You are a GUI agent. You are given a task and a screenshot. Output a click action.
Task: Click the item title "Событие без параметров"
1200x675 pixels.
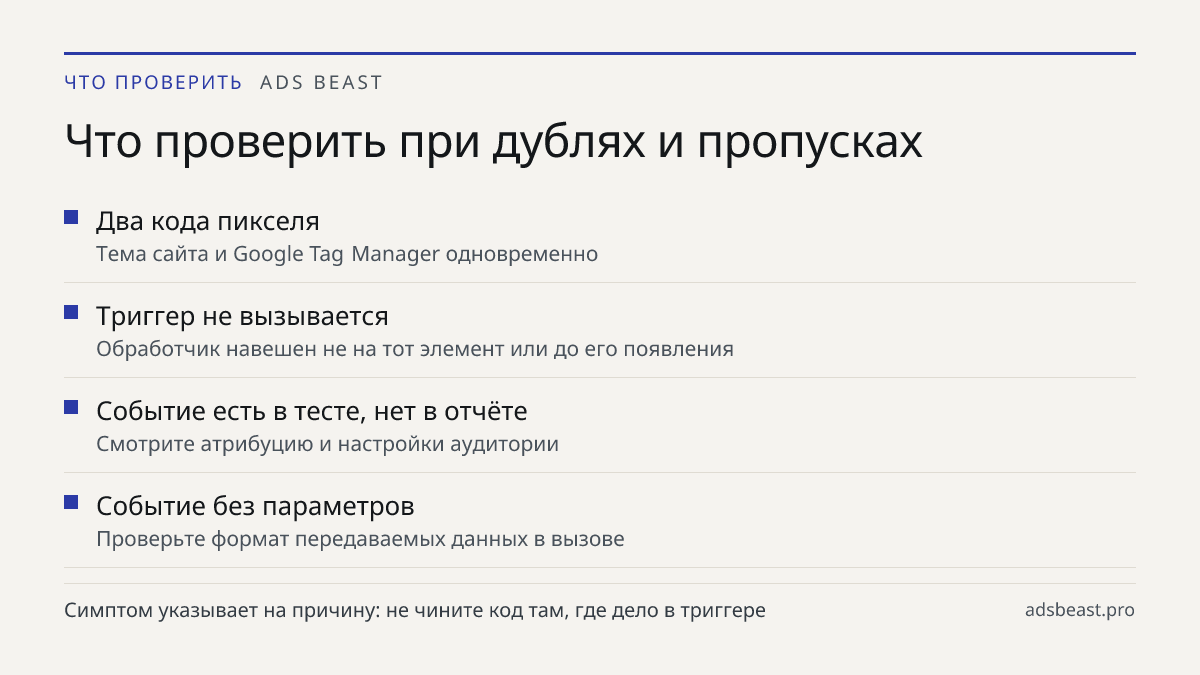coord(255,506)
